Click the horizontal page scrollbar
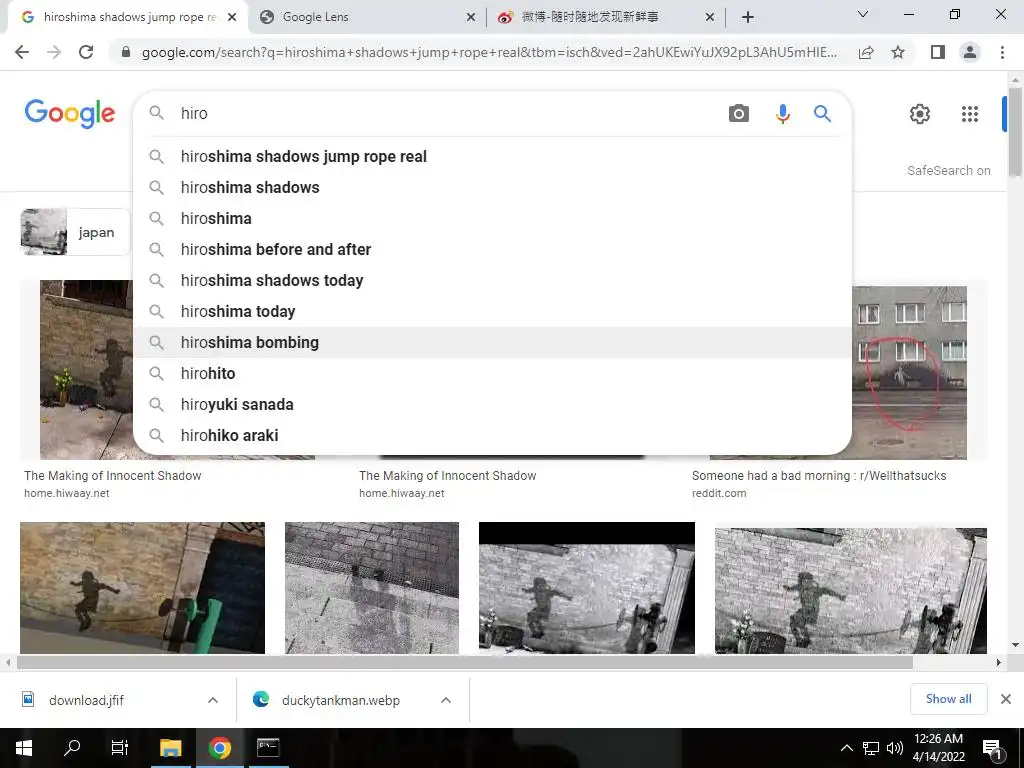Viewport: 1024px width, 768px height. pos(464,662)
